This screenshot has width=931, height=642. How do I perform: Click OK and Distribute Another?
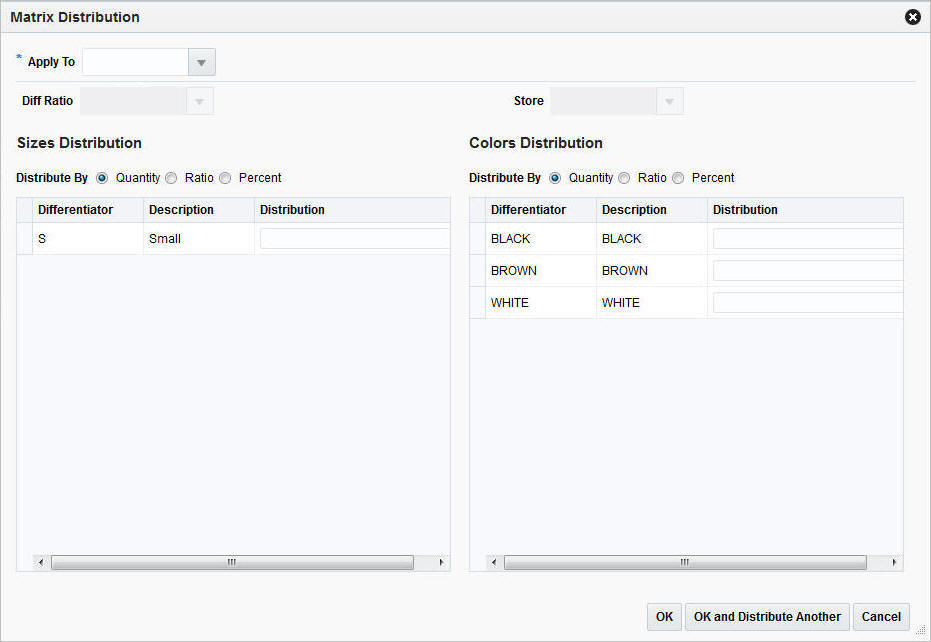(x=766, y=616)
